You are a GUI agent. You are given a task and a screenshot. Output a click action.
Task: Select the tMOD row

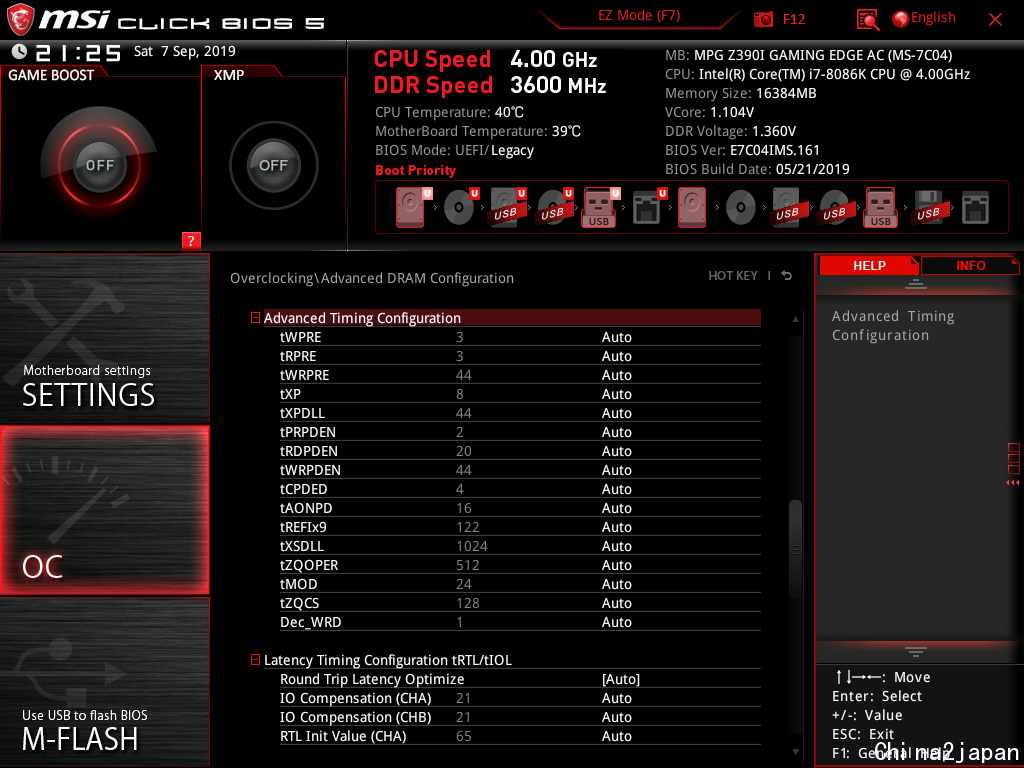click(x=520, y=584)
